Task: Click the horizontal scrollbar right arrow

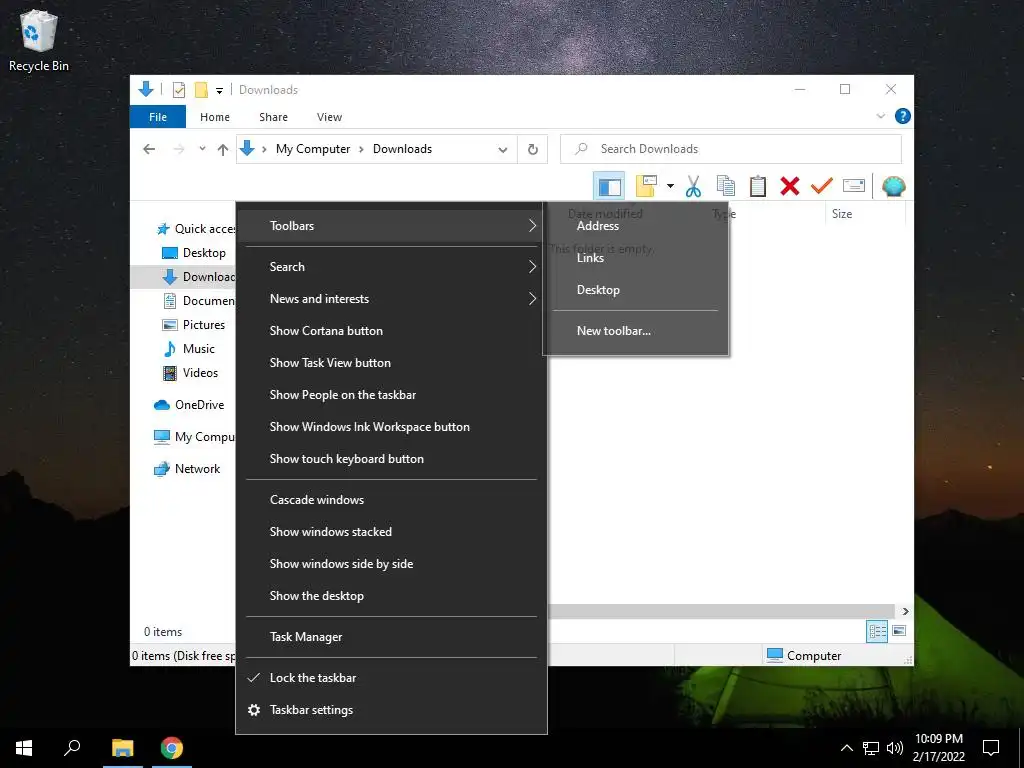Action: [x=905, y=611]
